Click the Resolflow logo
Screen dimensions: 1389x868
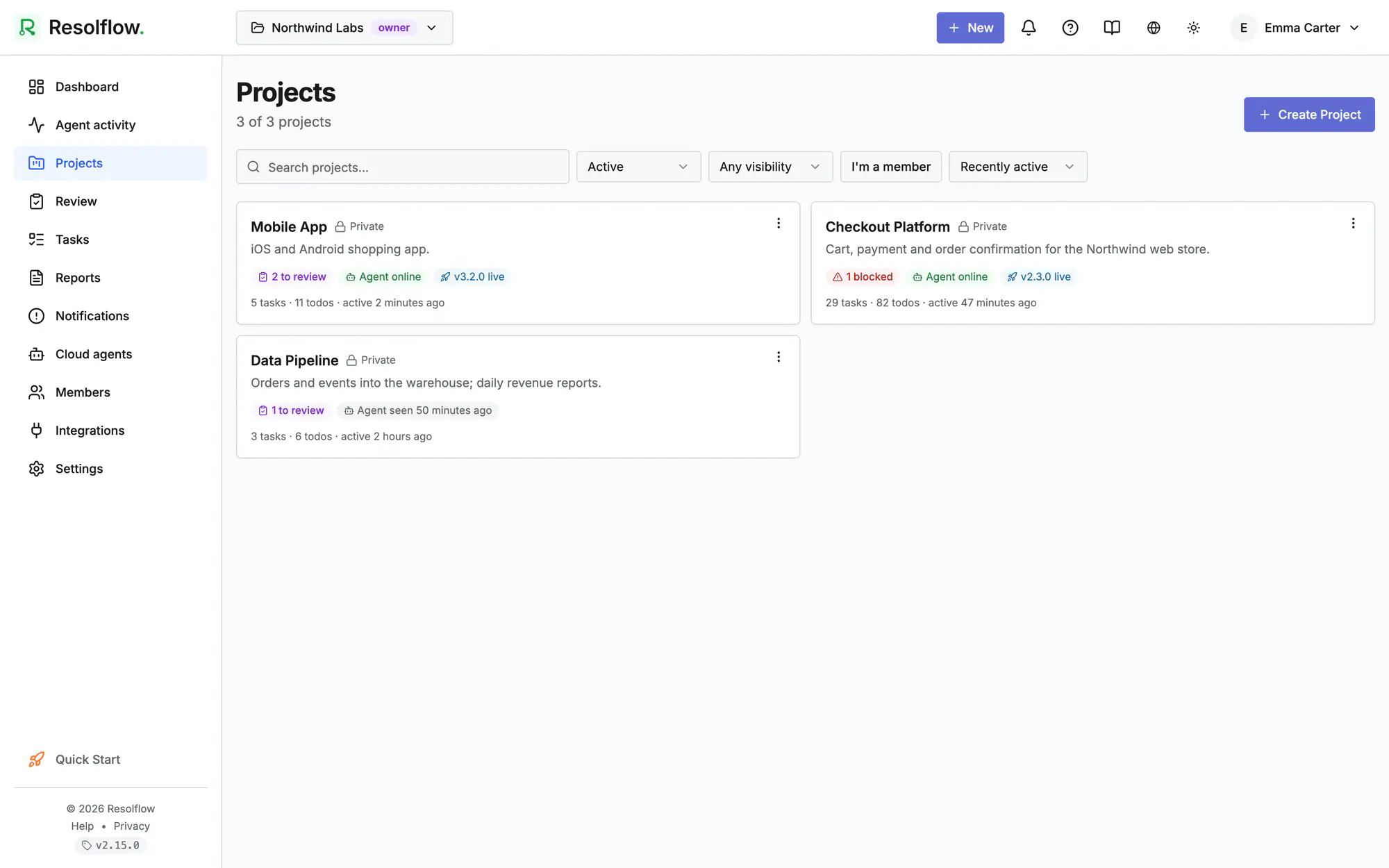pos(79,27)
